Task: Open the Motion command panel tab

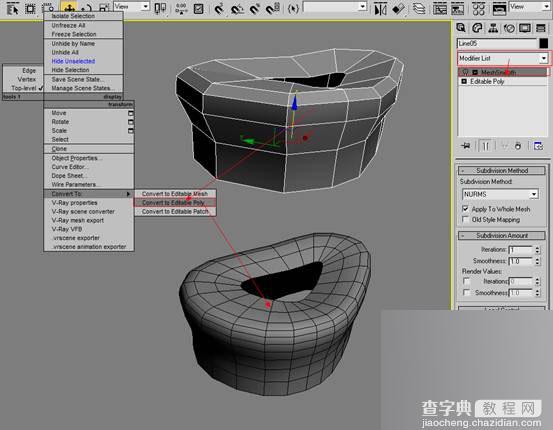Action: [509, 28]
